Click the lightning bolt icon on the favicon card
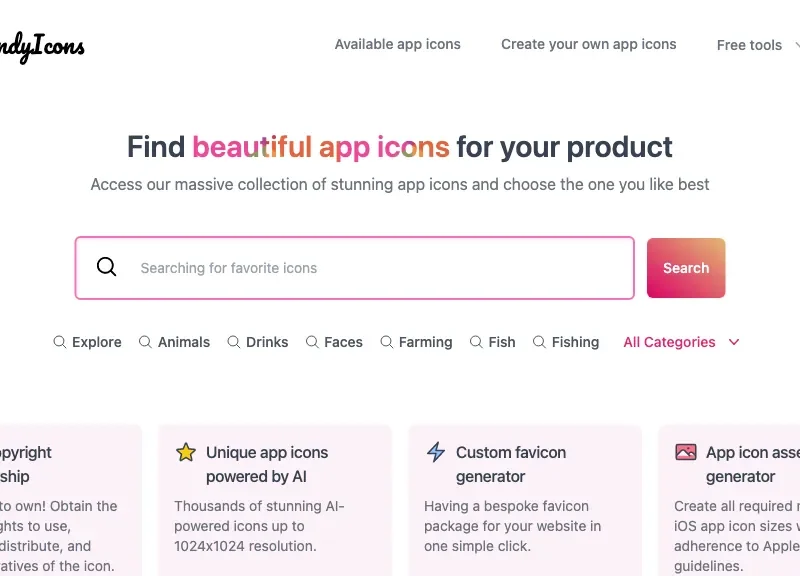This screenshot has height=576, width=800. [434, 452]
